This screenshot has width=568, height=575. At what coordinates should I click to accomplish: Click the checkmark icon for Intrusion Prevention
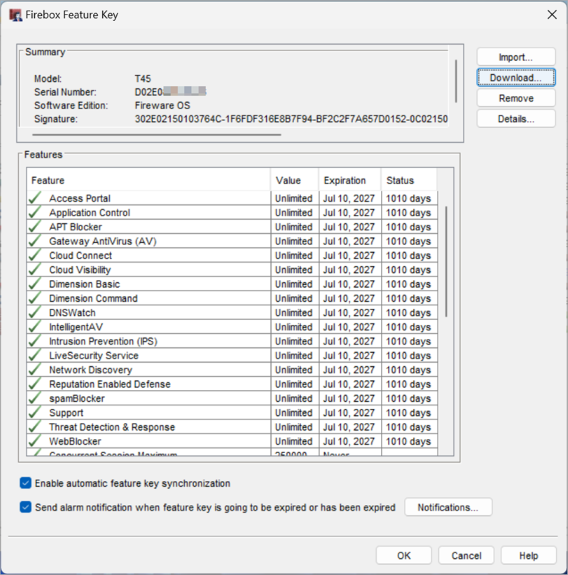coord(35,341)
